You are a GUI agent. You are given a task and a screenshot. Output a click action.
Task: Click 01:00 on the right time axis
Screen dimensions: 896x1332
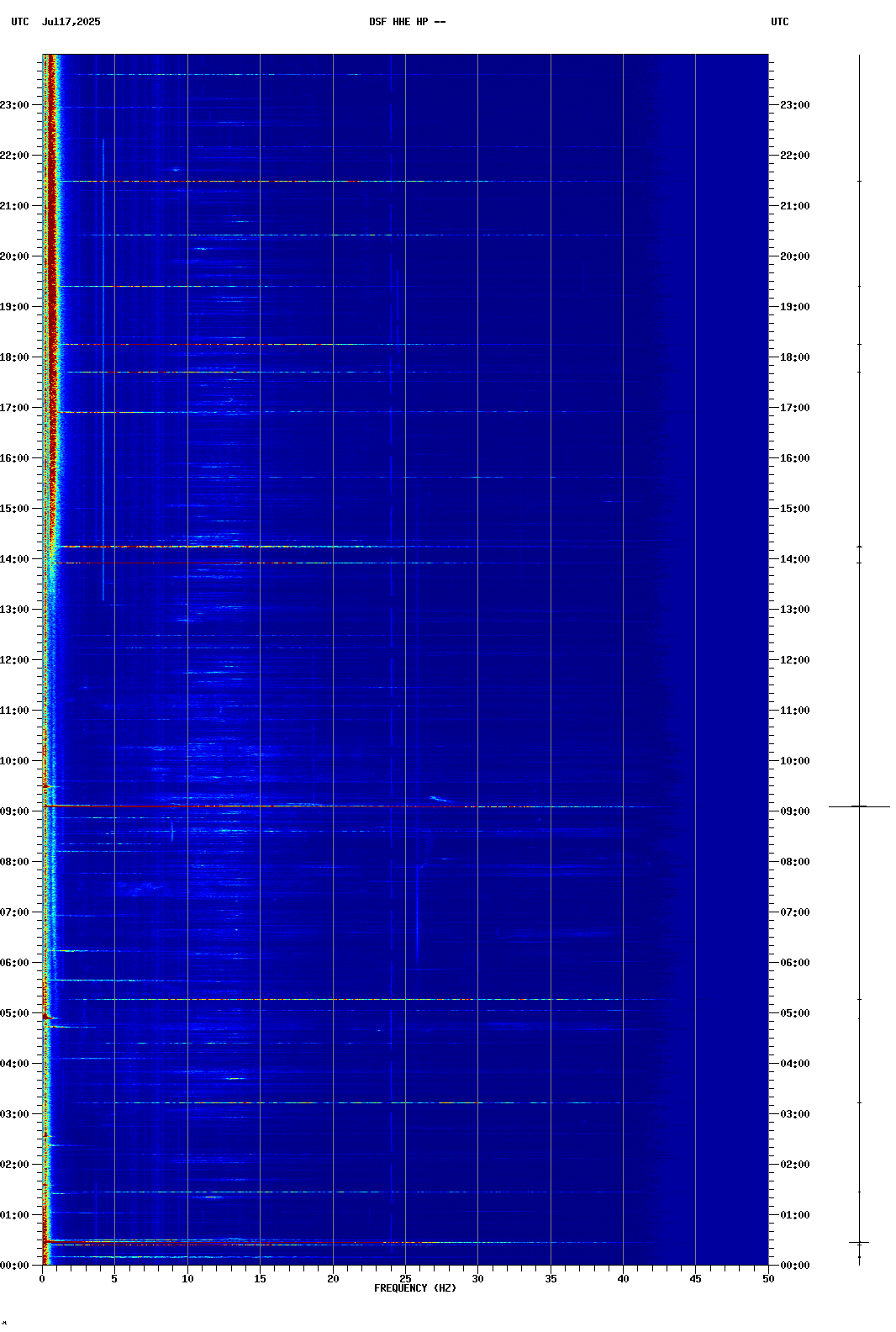coord(795,1215)
